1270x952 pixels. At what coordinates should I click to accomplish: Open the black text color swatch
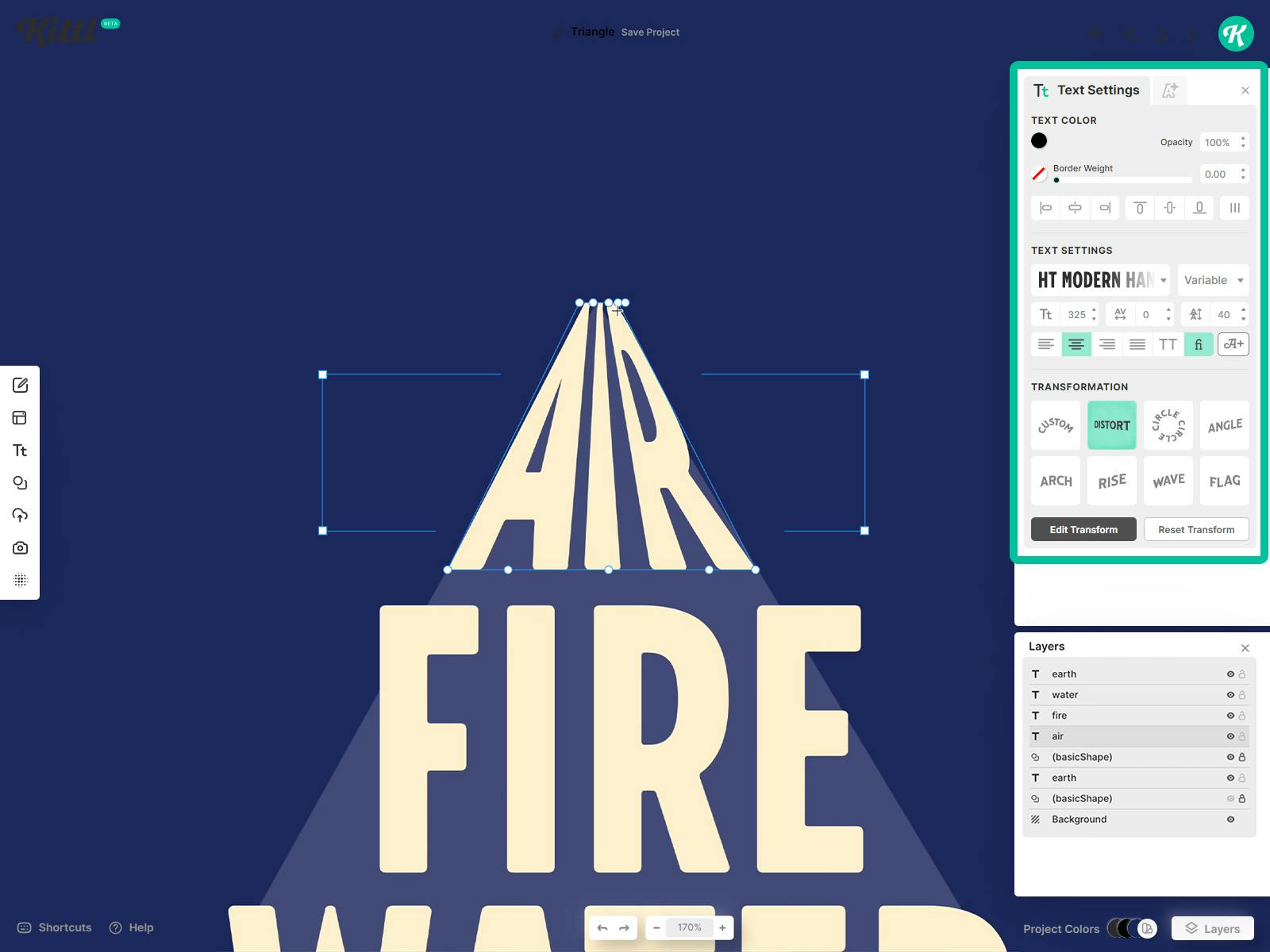1039,140
